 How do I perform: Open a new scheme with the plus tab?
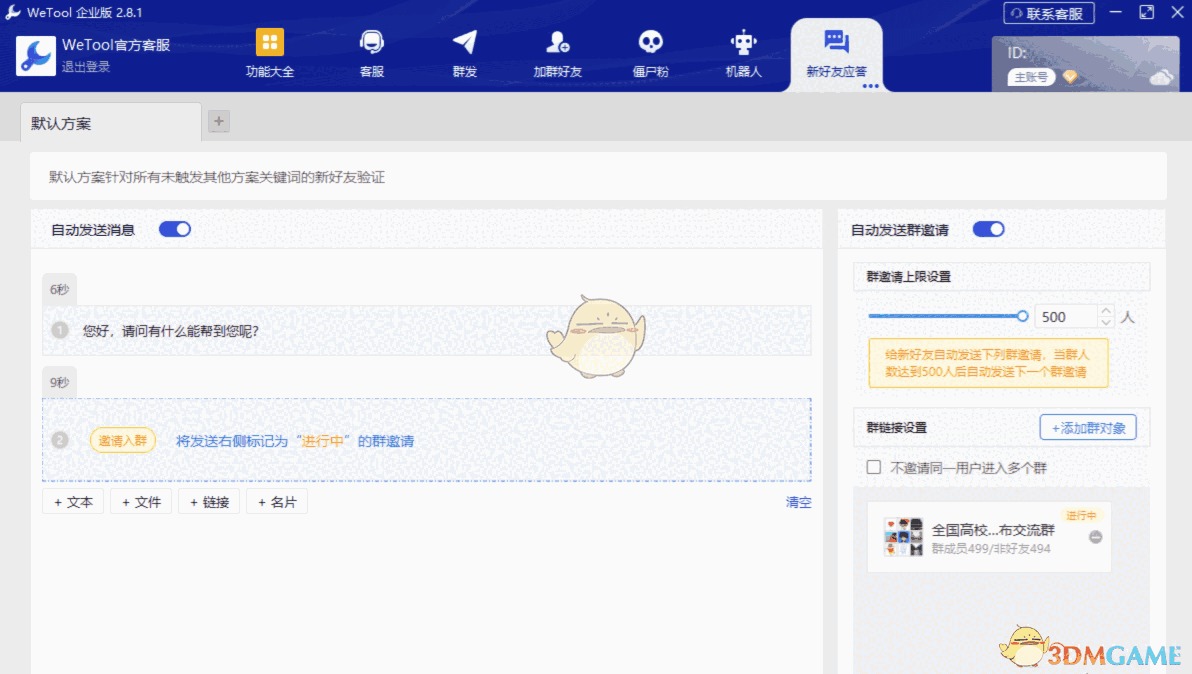click(218, 121)
